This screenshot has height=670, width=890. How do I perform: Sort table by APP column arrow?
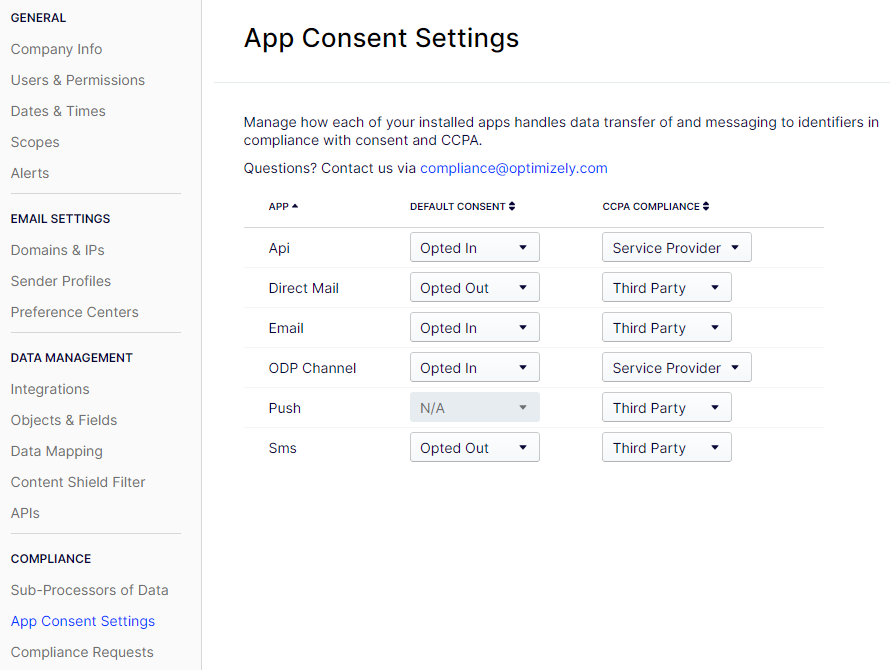point(295,206)
